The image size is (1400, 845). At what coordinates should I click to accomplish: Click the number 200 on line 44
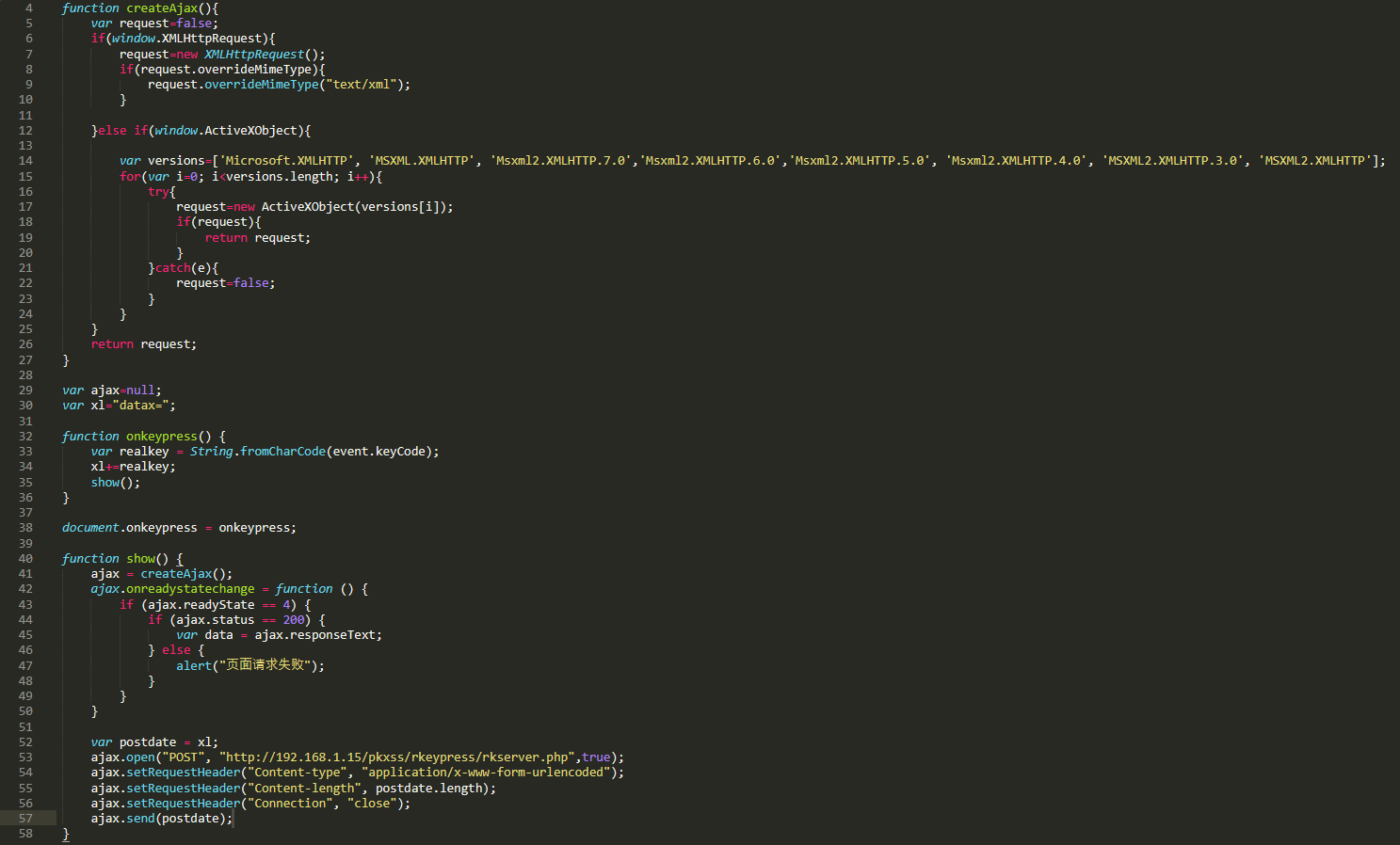click(294, 620)
